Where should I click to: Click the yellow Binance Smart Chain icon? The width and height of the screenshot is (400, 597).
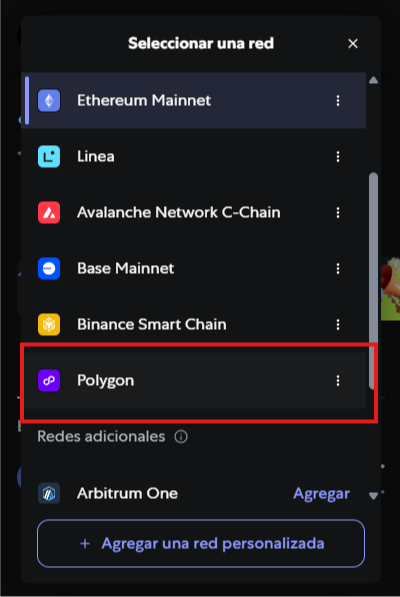pyautogui.click(x=49, y=324)
